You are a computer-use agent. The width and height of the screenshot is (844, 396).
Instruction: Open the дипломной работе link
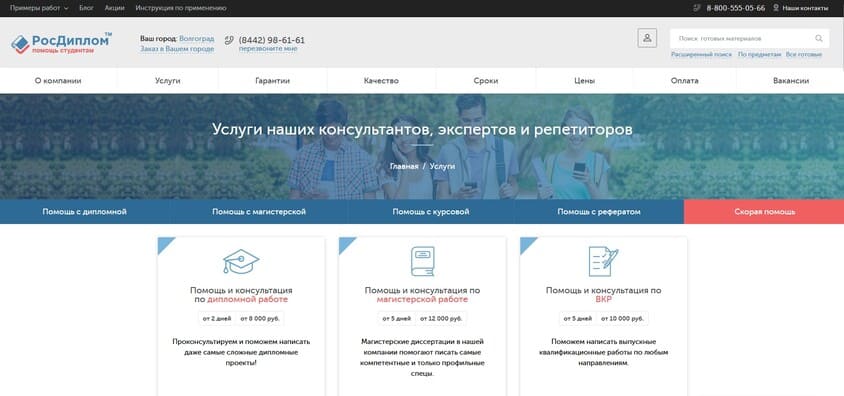(248, 299)
